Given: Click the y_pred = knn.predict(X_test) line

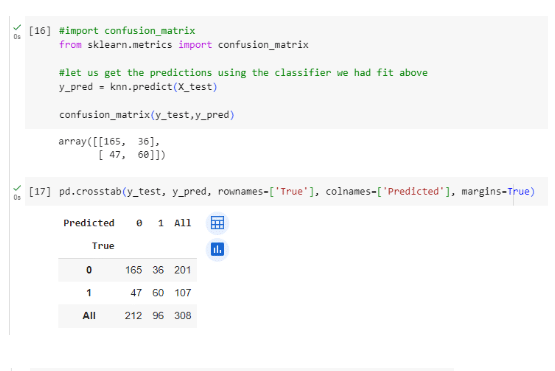Looking at the screenshot, I should [x=138, y=87].
